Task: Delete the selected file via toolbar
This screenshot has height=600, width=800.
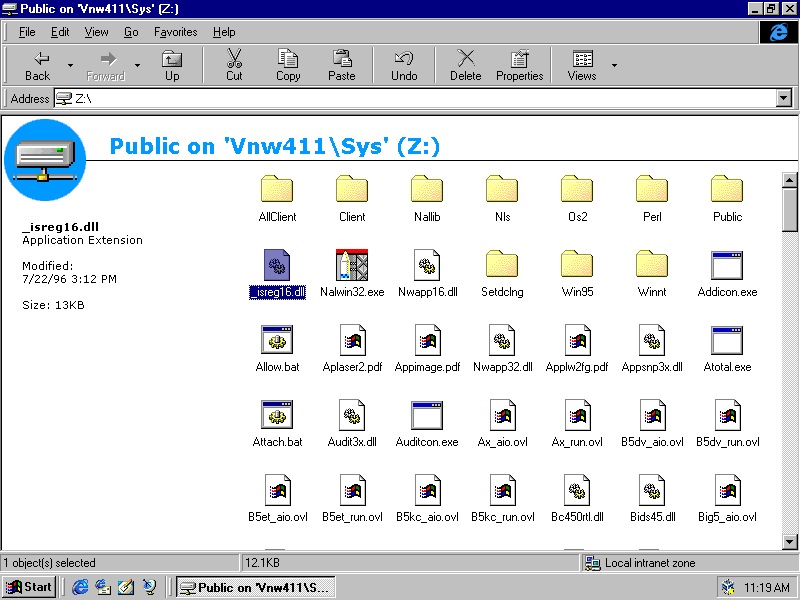Action: (x=465, y=66)
